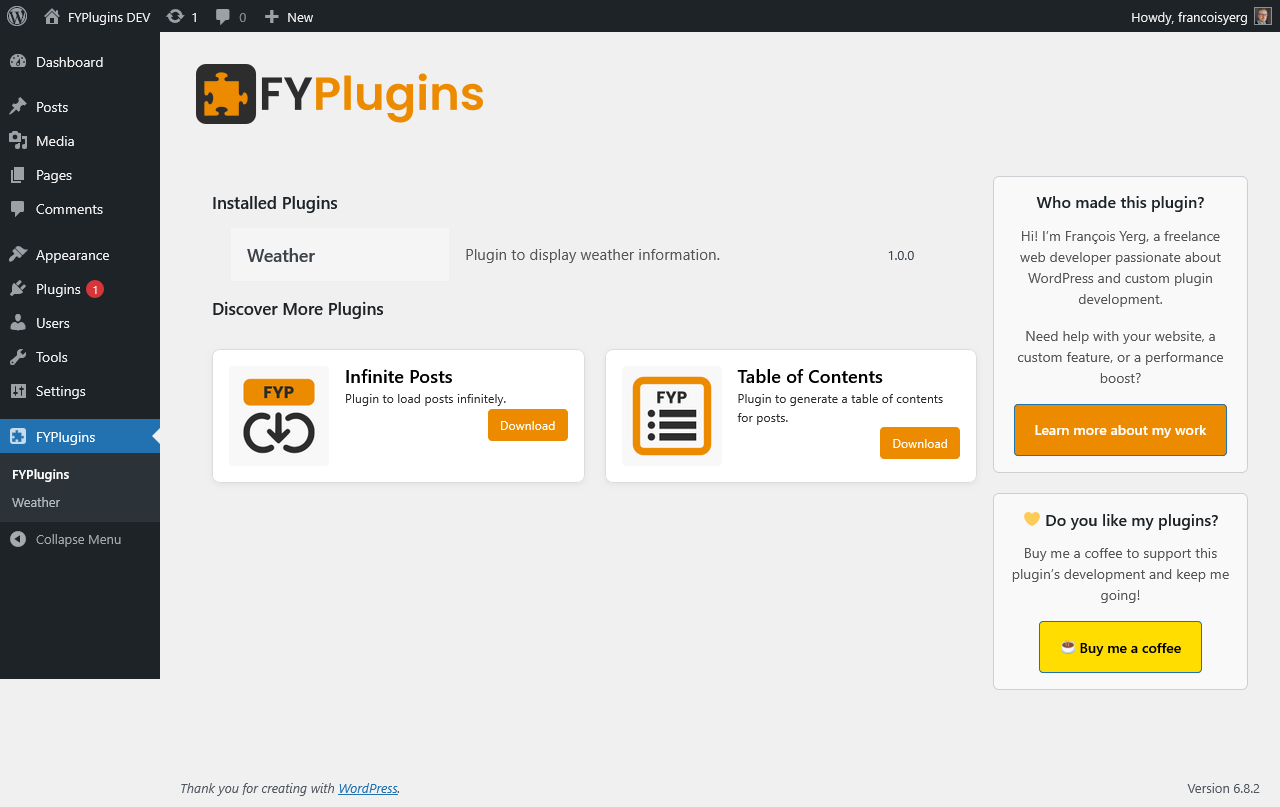The width and height of the screenshot is (1280, 807).
Task: Go to the Dashboard menu entry
Action: [x=67, y=62]
